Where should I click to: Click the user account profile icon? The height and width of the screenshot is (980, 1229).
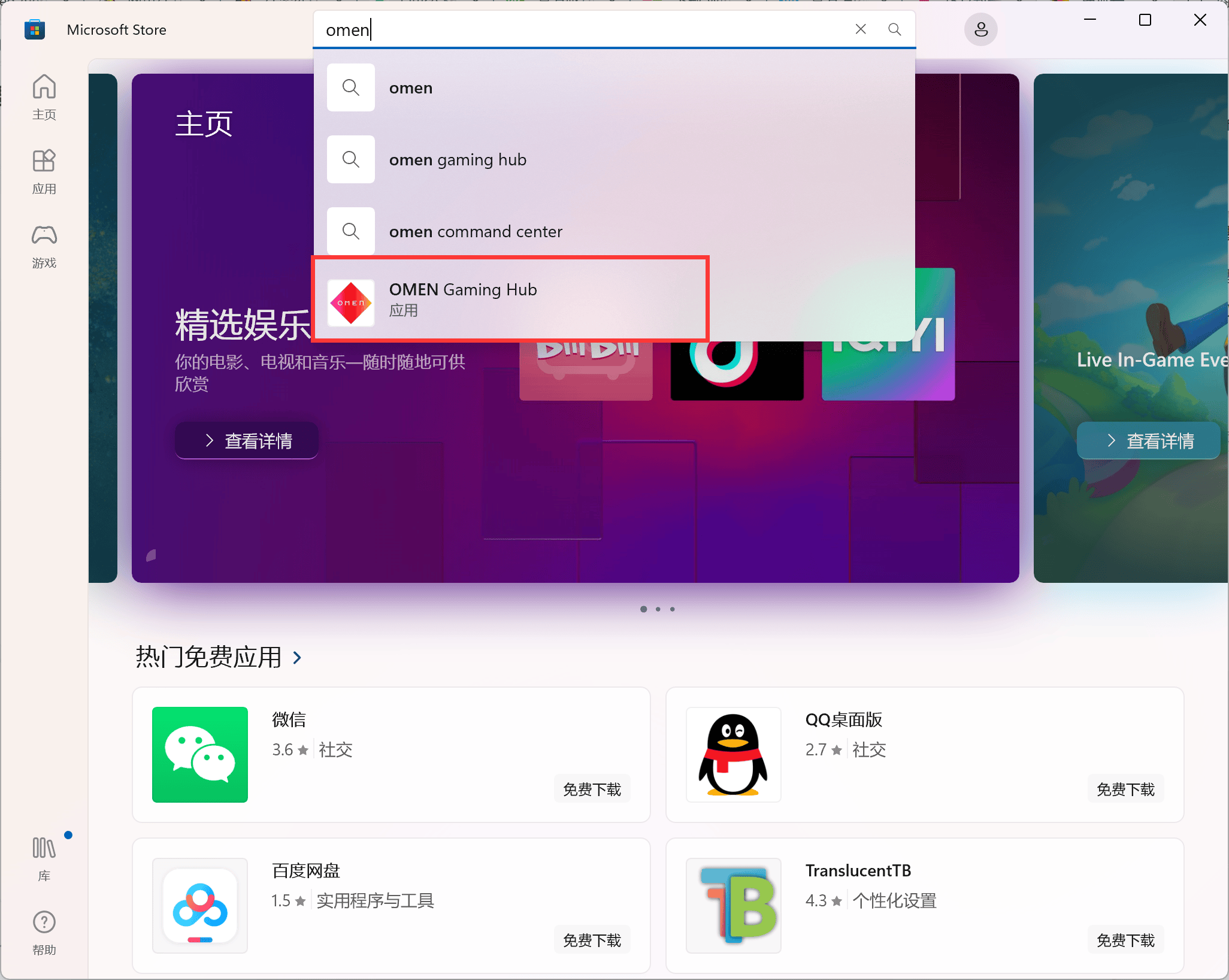[980, 29]
